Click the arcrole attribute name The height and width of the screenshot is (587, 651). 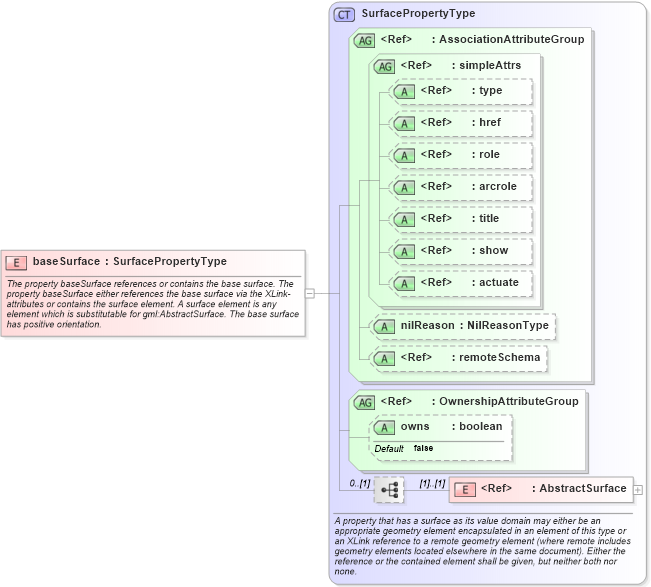(498, 186)
